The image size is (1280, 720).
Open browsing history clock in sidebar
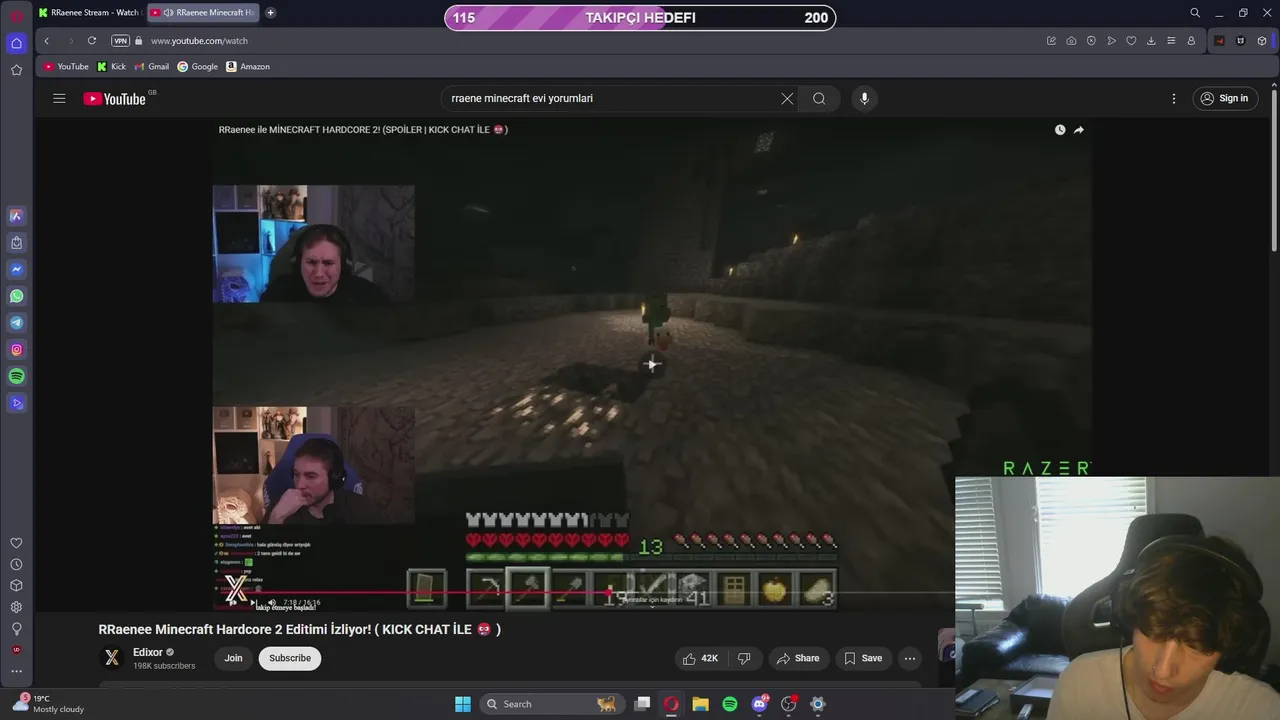coord(16,564)
